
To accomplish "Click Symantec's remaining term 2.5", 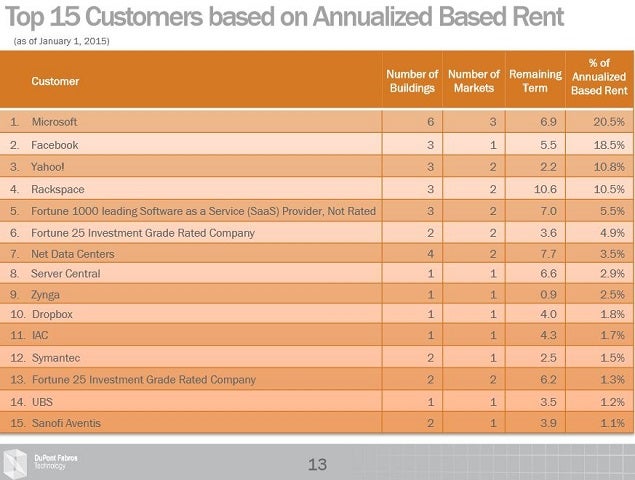I will click(548, 358).
